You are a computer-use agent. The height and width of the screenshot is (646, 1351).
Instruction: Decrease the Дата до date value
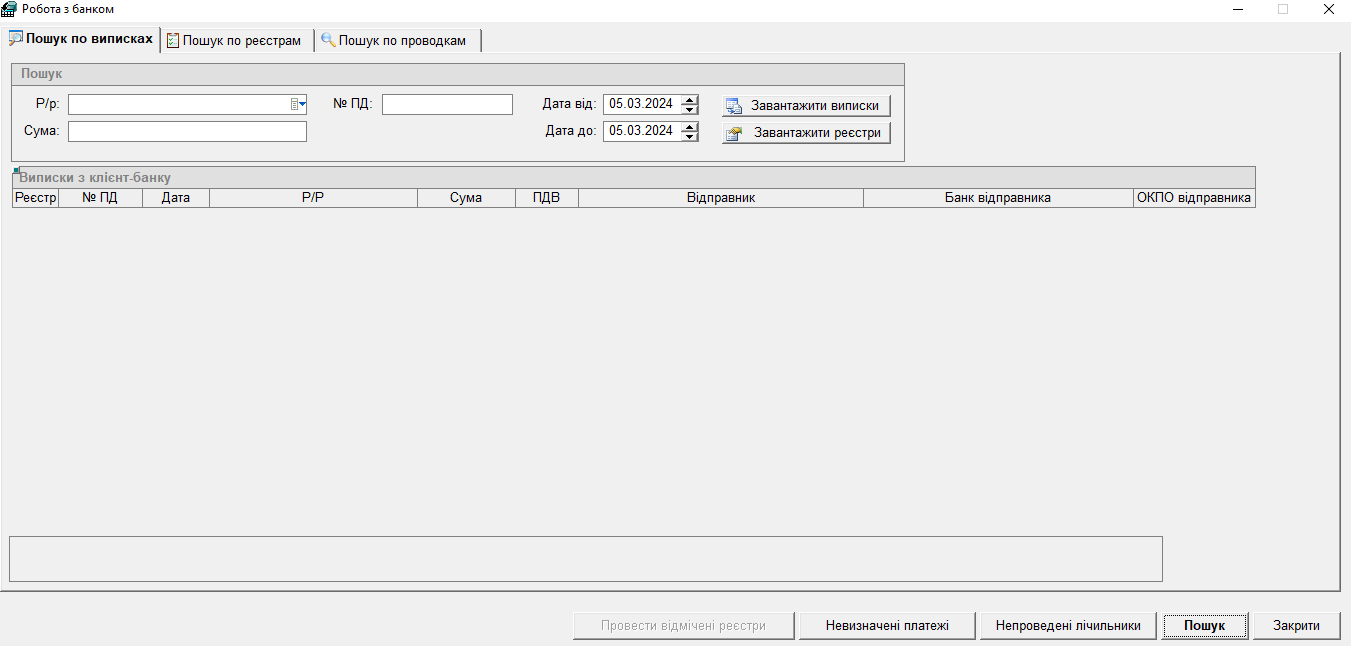(689, 136)
